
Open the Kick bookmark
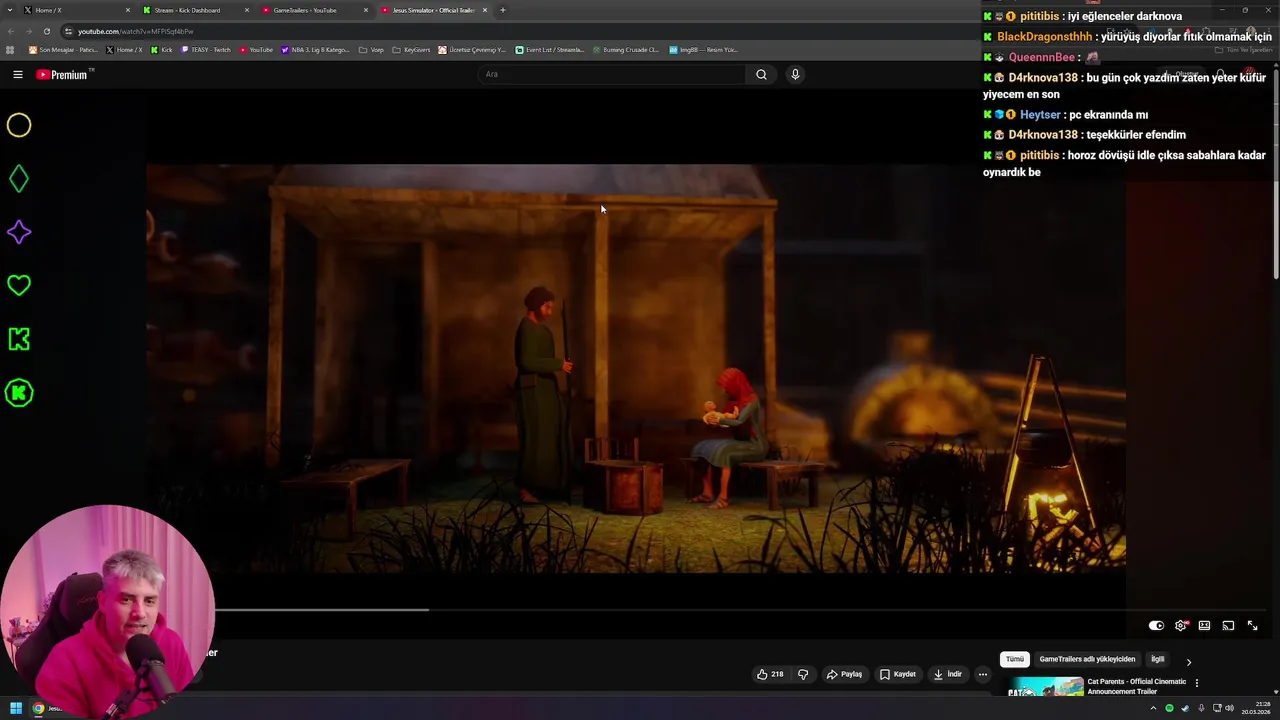tap(161, 49)
